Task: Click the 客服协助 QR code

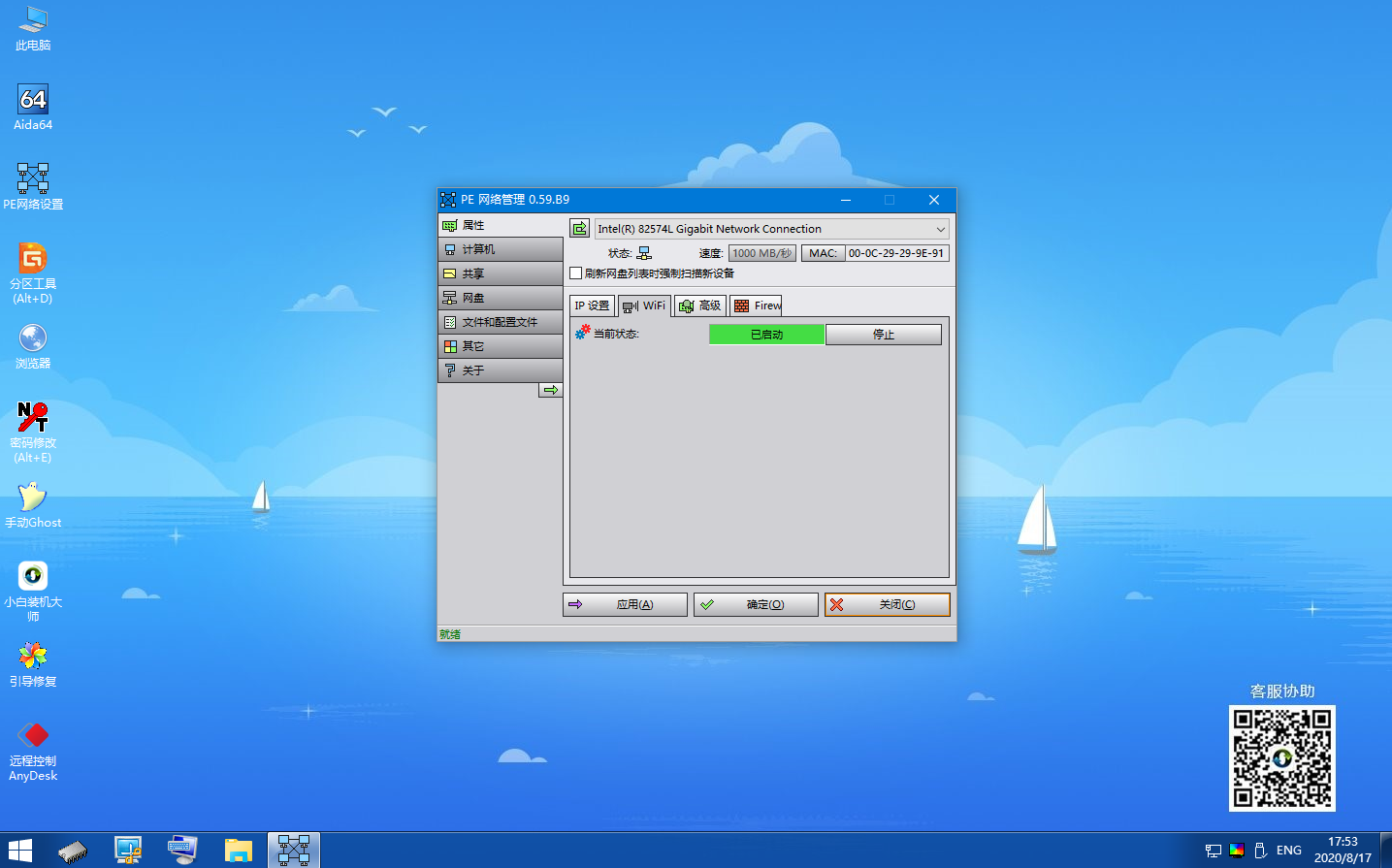Action: 1281,757
